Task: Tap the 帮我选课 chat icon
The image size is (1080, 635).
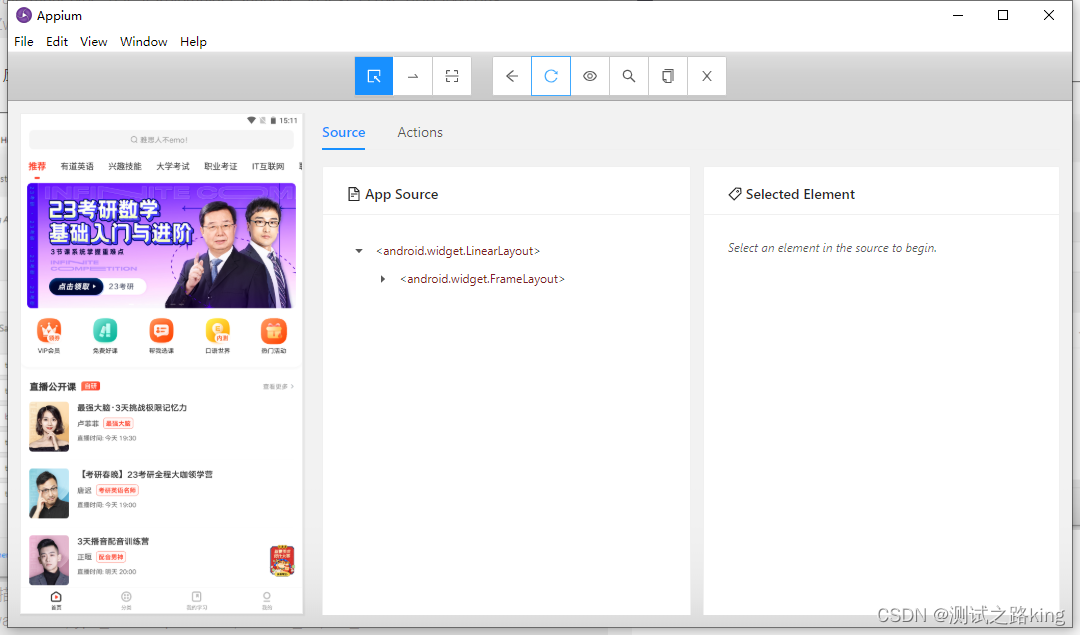Action: [x=161, y=331]
